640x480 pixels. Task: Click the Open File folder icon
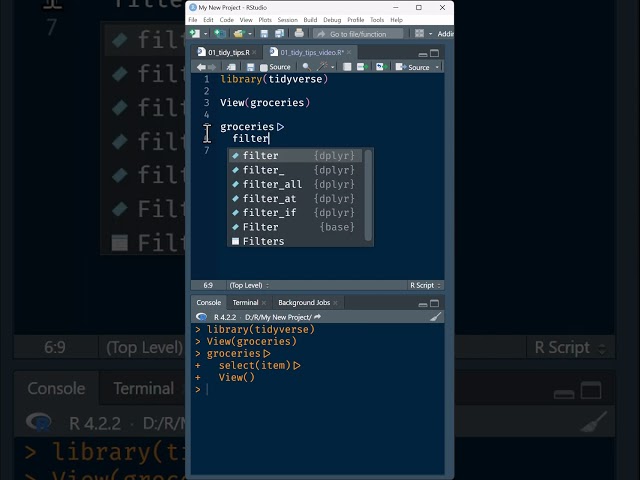point(238,34)
